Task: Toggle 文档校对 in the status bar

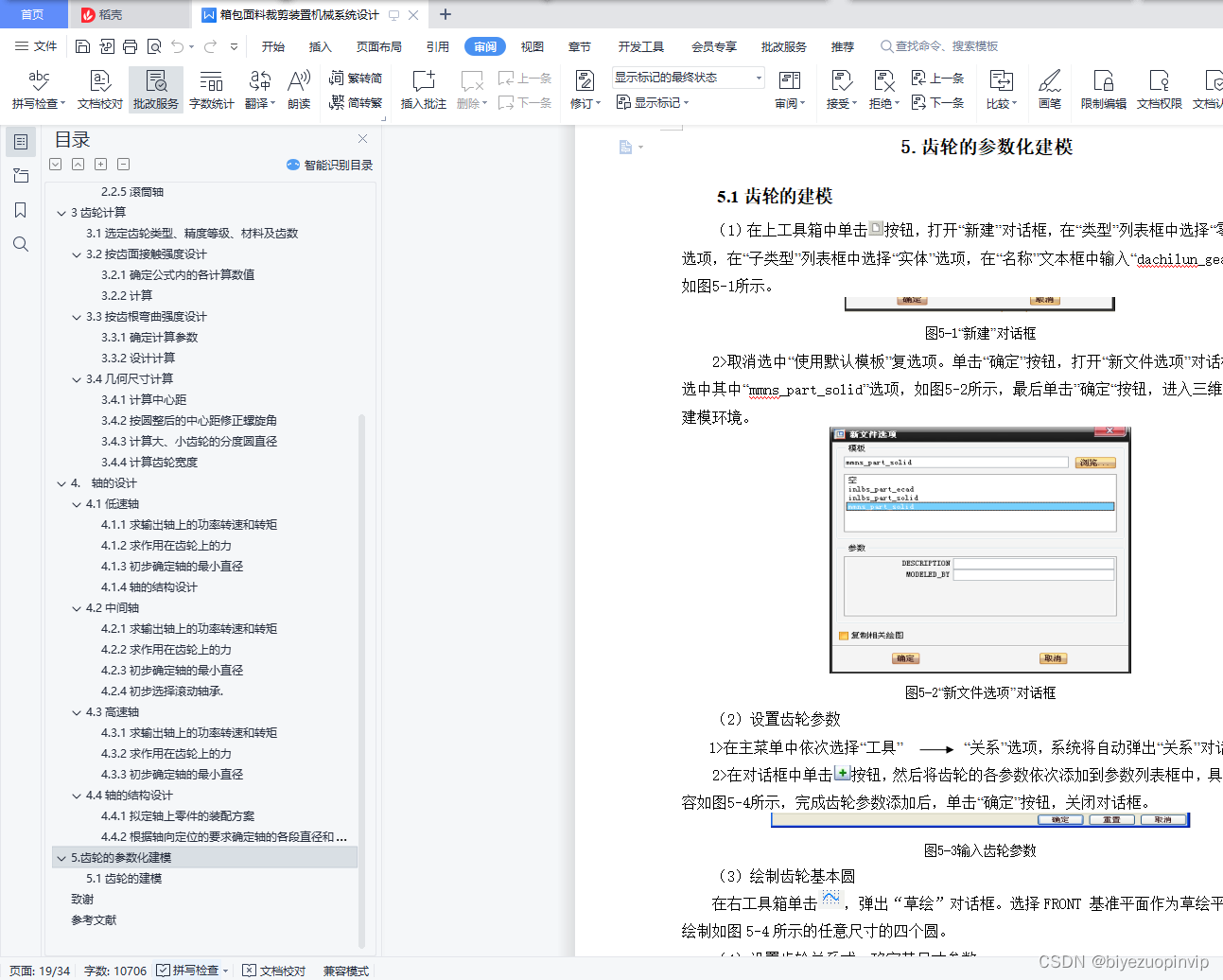Action: click(274, 971)
